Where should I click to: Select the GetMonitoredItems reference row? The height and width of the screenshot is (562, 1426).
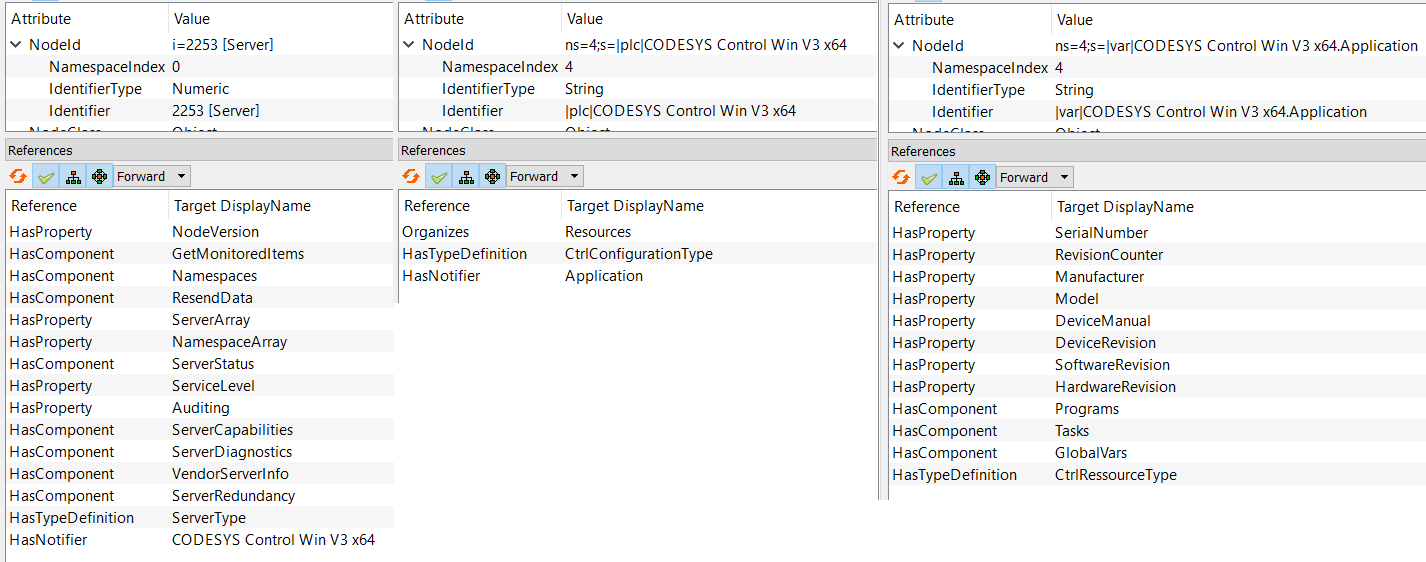(x=200, y=254)
